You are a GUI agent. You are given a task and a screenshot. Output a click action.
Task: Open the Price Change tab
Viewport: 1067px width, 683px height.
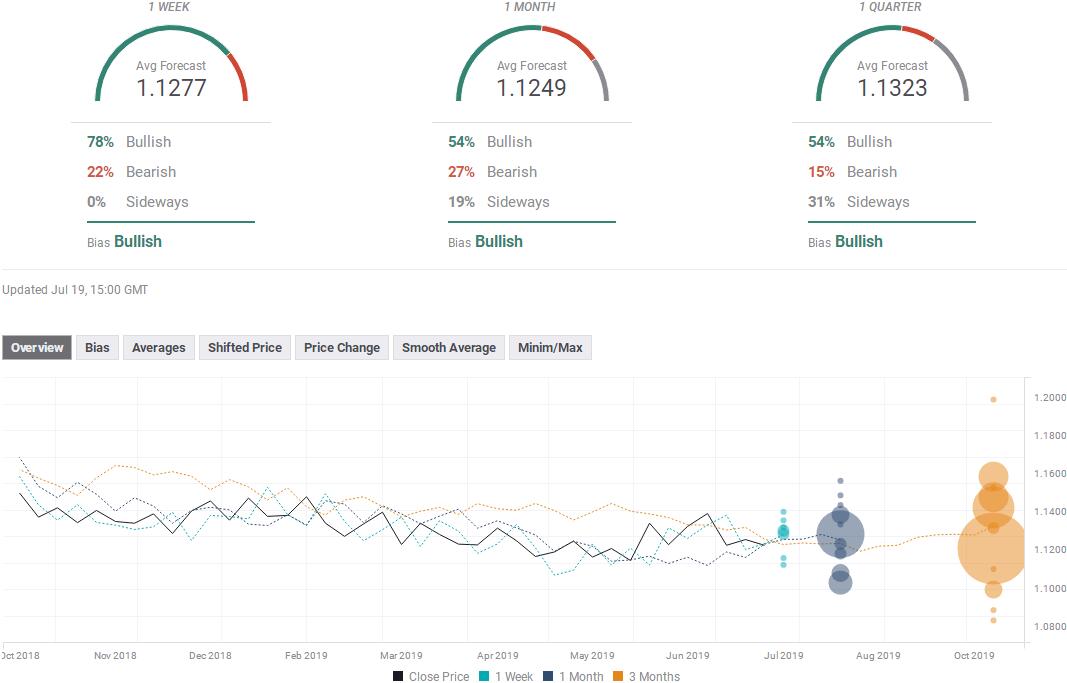click(342, 348)
